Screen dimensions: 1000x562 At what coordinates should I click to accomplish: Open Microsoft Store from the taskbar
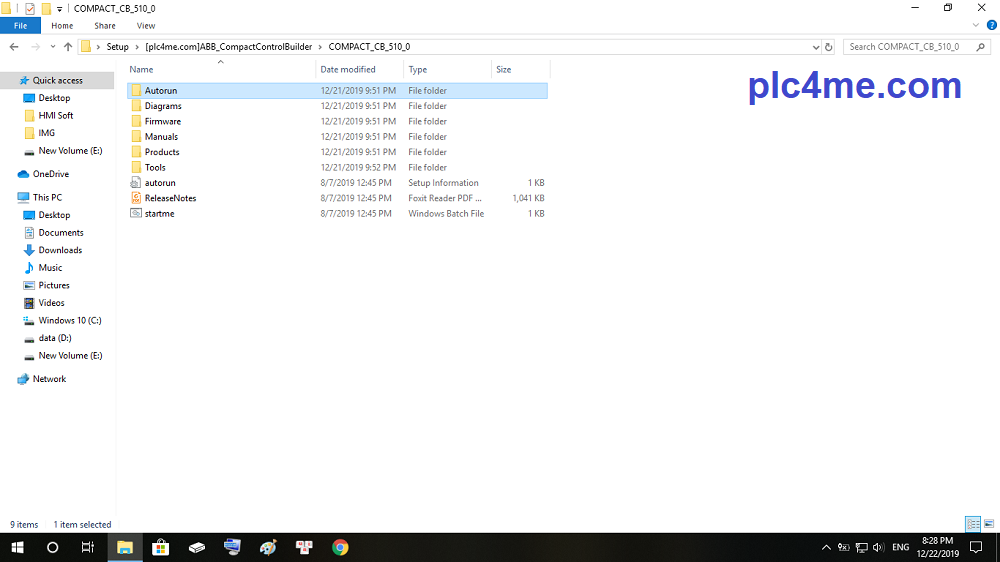click(160, 547)
